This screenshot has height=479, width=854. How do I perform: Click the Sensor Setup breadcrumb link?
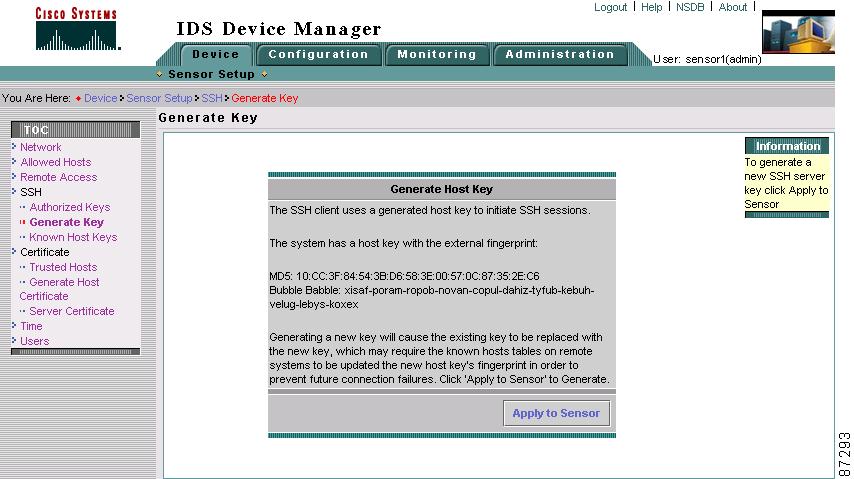(159, 98)
